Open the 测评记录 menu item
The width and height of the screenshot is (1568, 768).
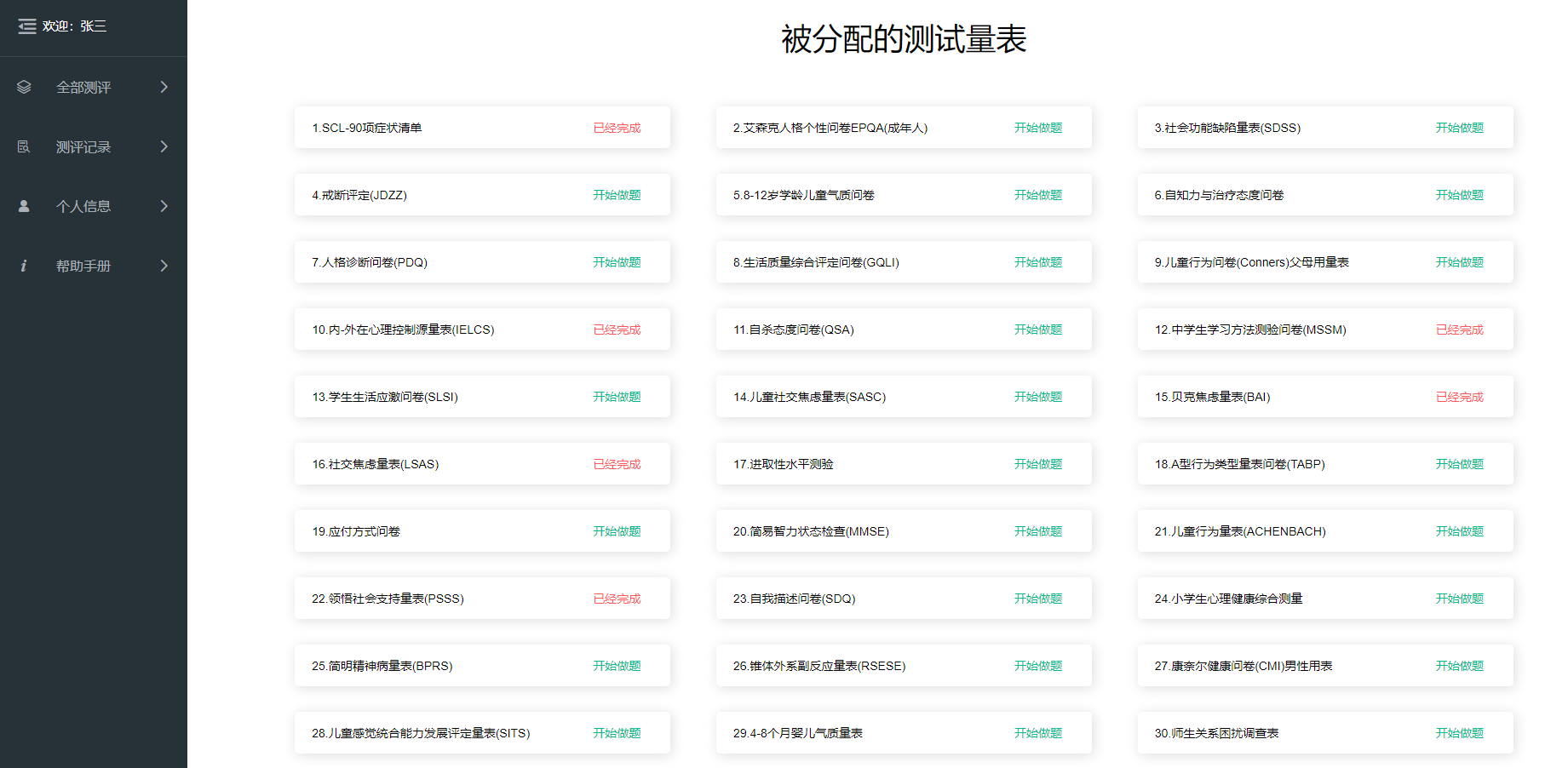click(94, 146)
